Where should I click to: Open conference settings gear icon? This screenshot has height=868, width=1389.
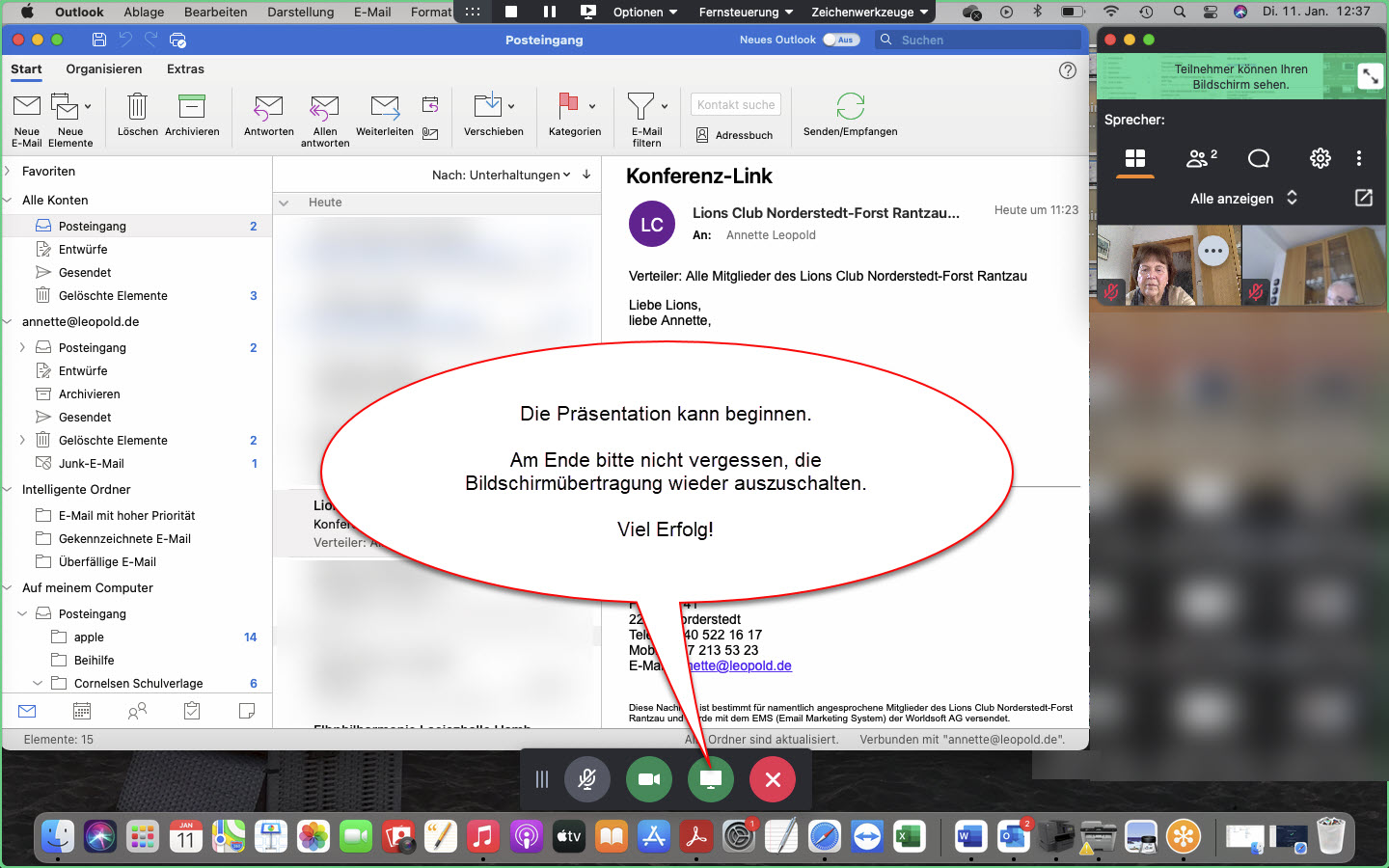[1320, 158]
